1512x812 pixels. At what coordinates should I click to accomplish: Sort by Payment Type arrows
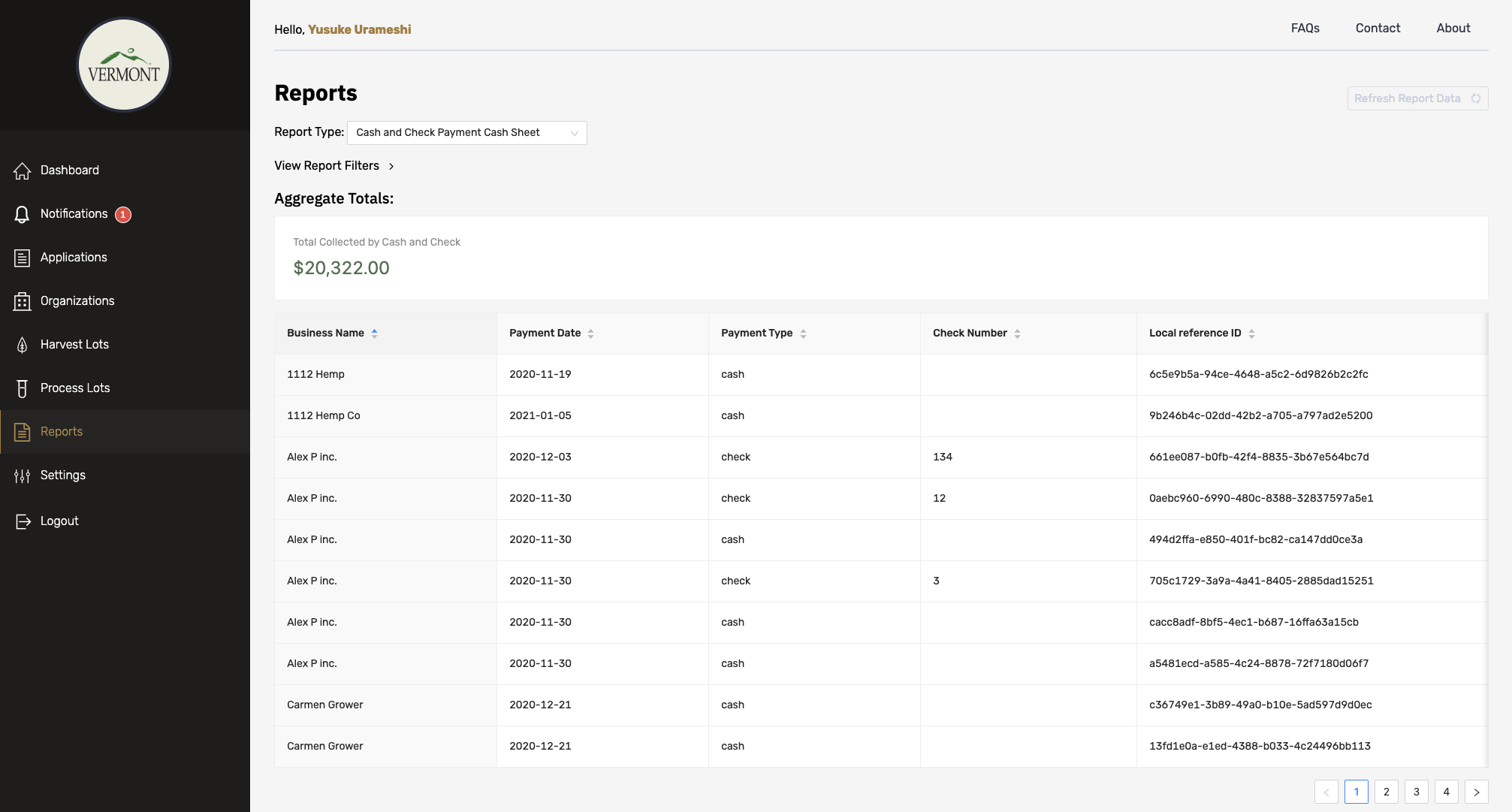(x=803, y=334)
